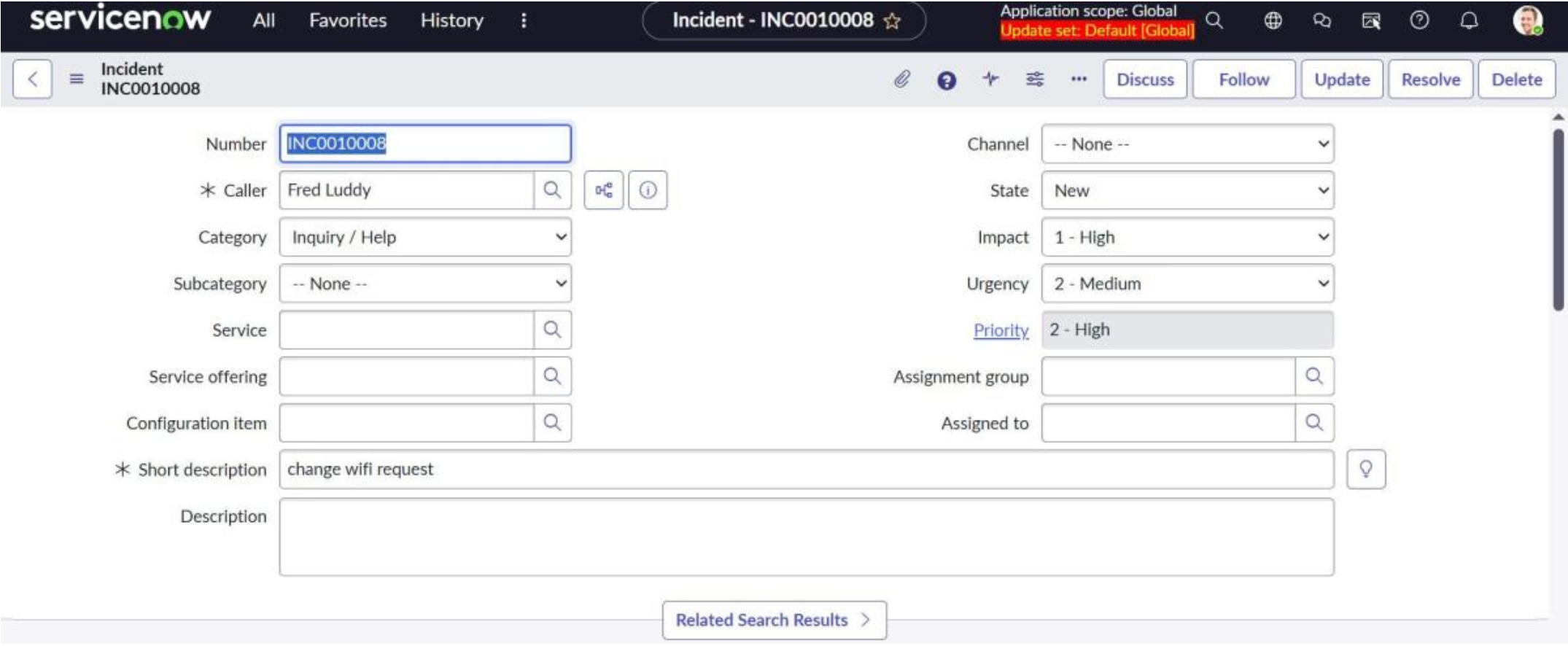This screenshot has height=646, width=1568.
Task: Click the Update button
Action: coord(1342,79)
